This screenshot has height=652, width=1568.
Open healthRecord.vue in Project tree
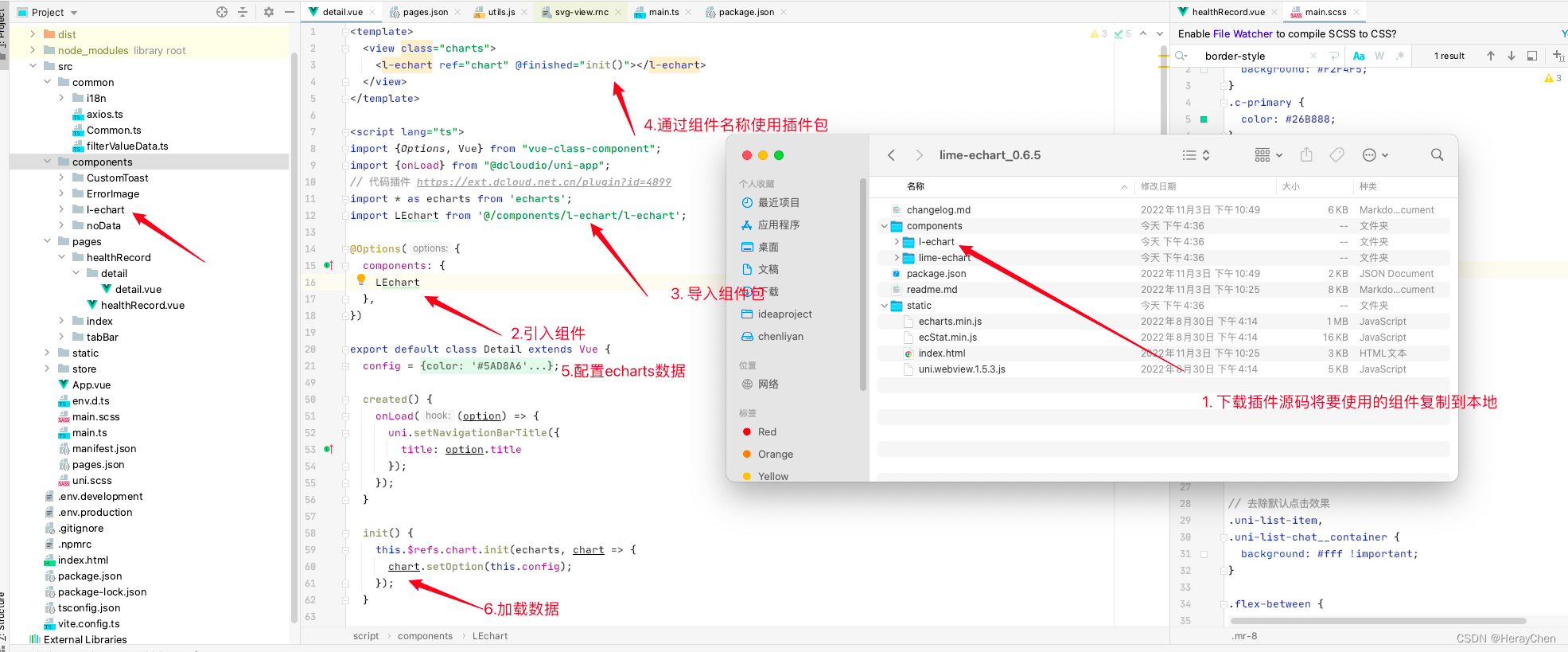[x=142, y=305]
